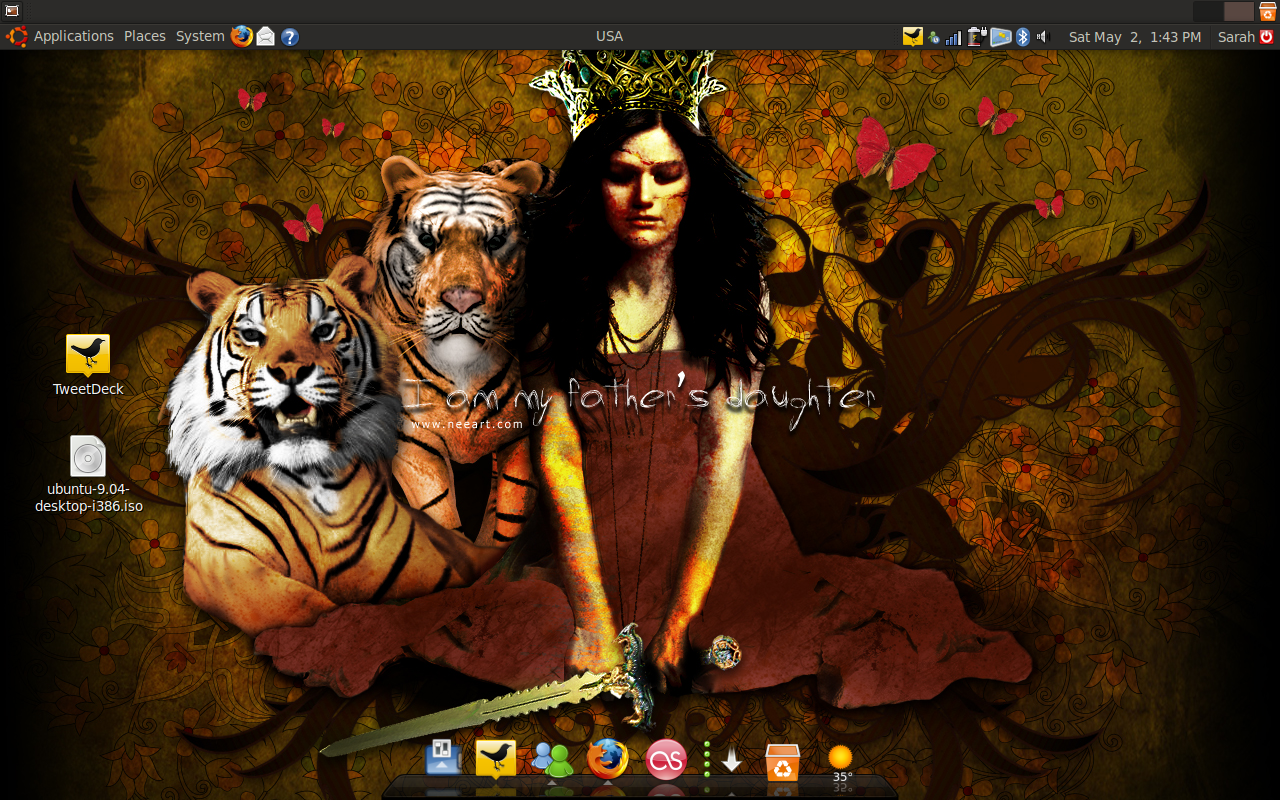Open the weather applet showing 35°

coord(841,763)
